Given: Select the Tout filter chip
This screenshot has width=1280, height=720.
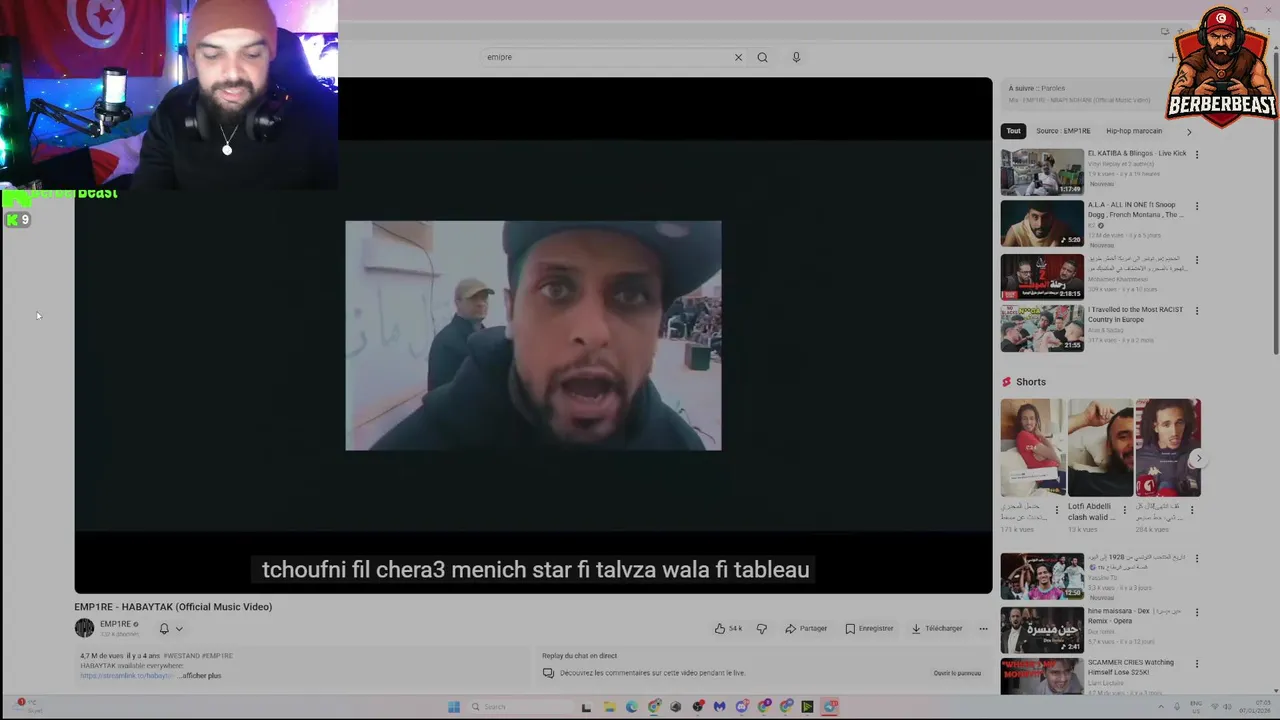Looking at the screenshot, I should point(1014,131).
